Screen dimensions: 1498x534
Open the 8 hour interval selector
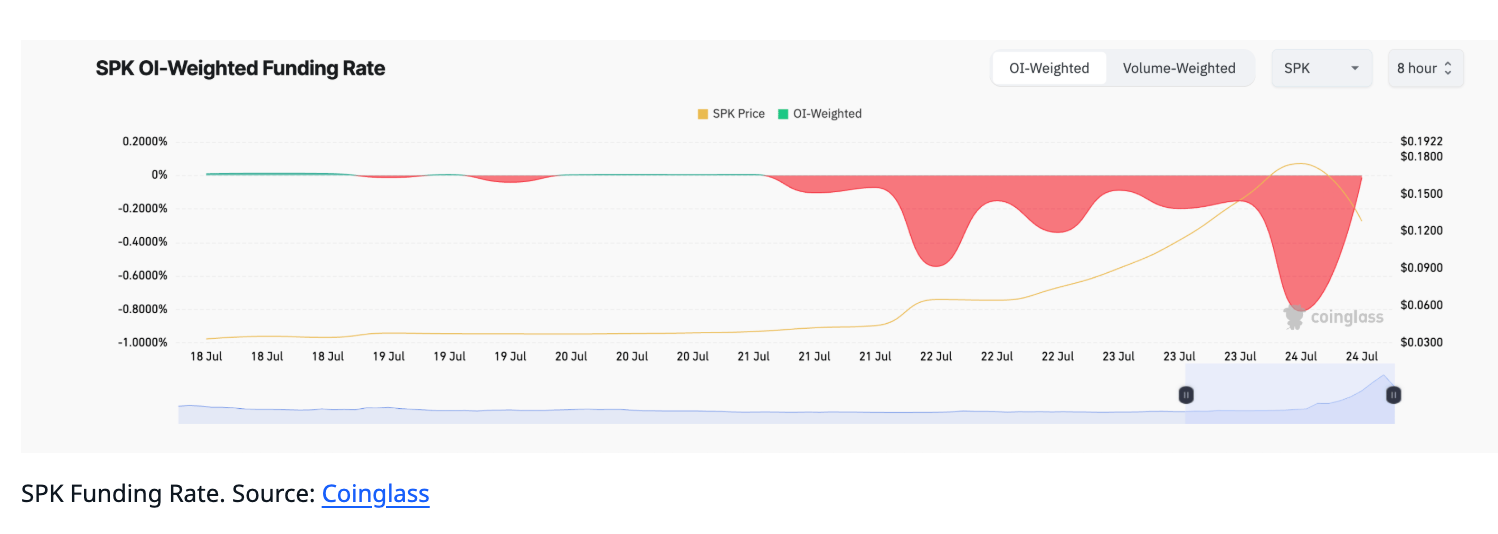[x=1424, y=69]
